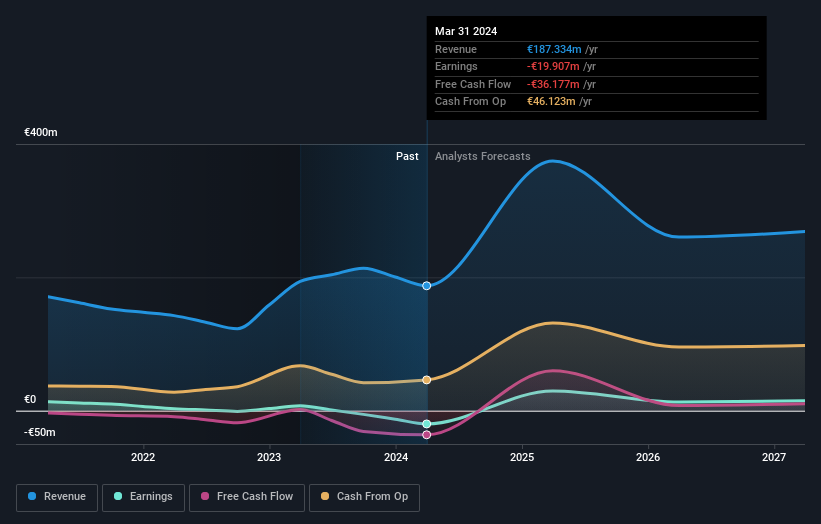The height and width of the screenshot is (524, 821).
Task: Click the €0 y-axis label
Action: (30, 399)
